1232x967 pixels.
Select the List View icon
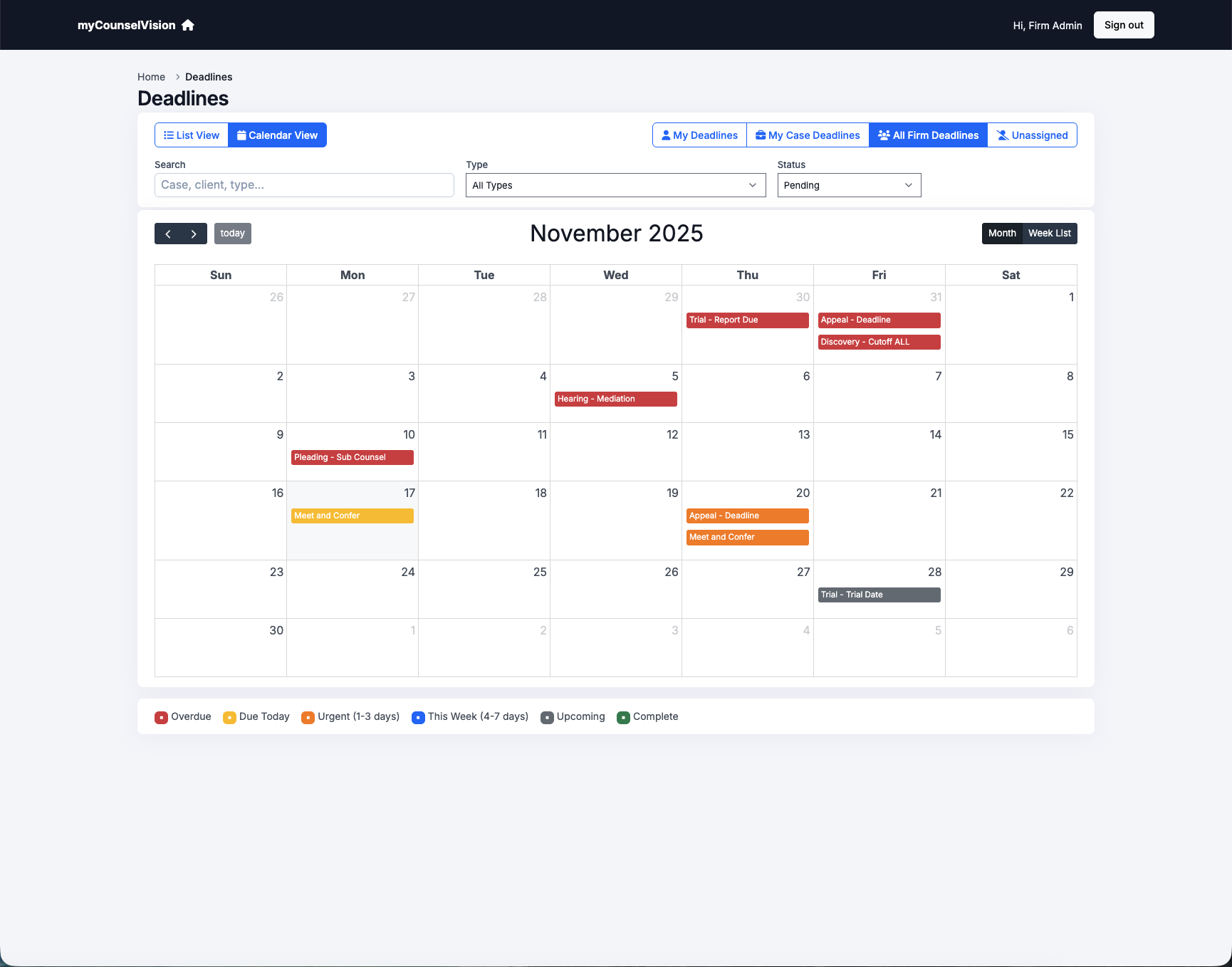click(x=169, y=135)
